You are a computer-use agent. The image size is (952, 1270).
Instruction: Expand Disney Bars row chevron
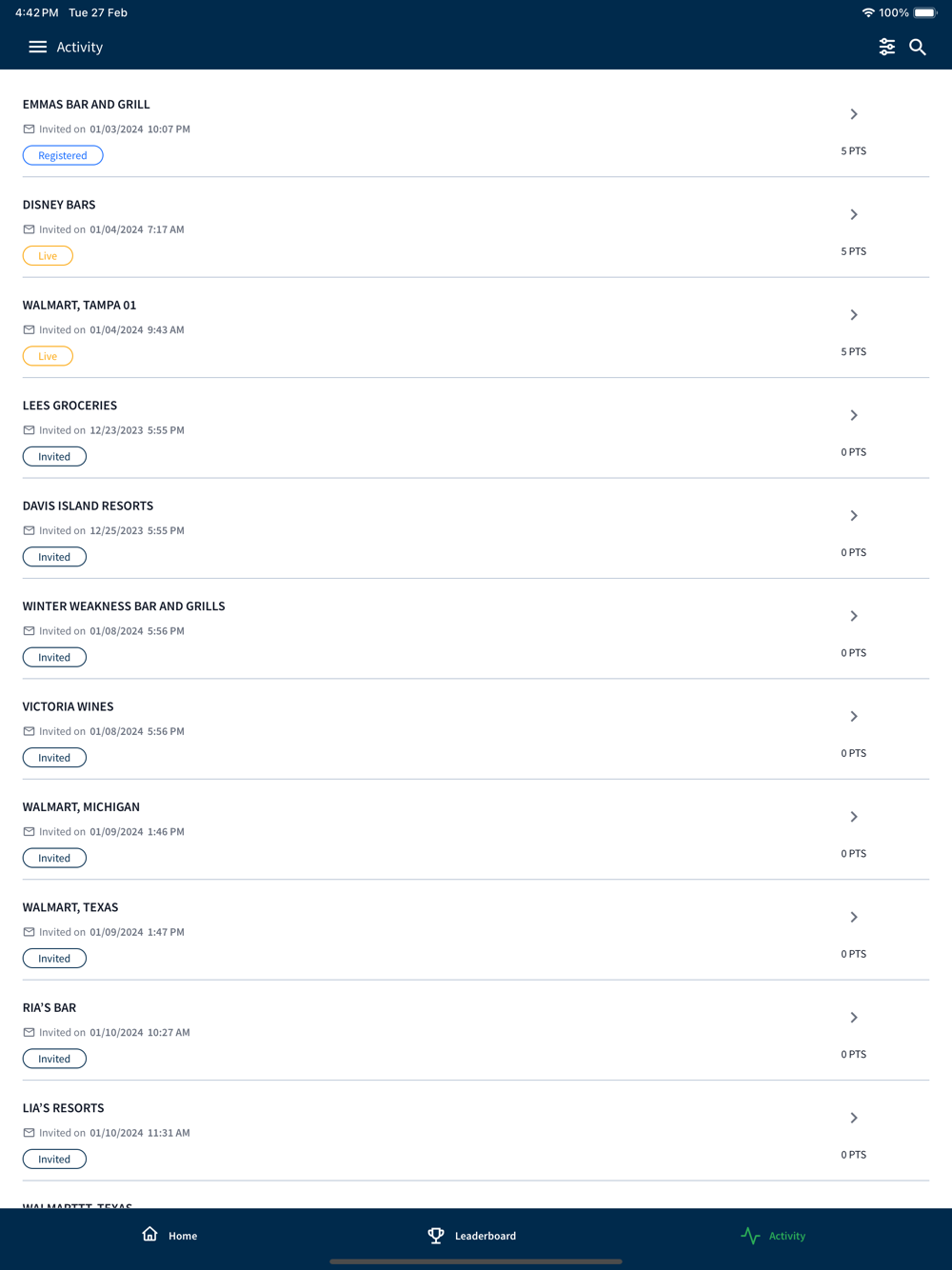click(854, 214)
